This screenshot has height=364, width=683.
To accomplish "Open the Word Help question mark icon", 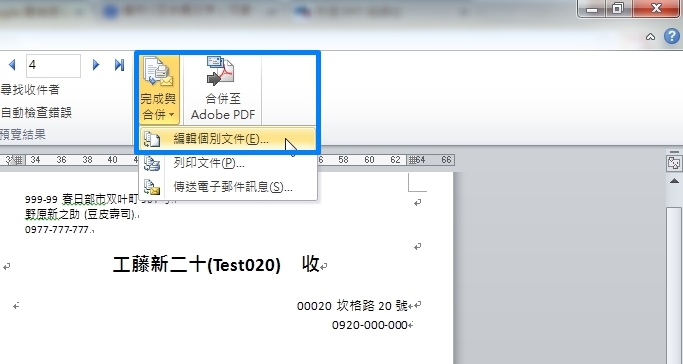I will tap(672, 37).
